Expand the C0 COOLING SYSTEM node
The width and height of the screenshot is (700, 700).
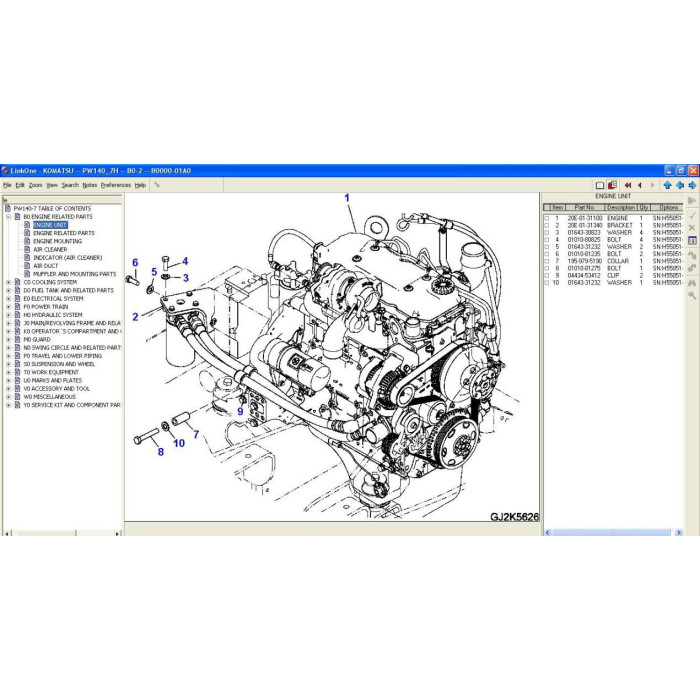[8, 282]
